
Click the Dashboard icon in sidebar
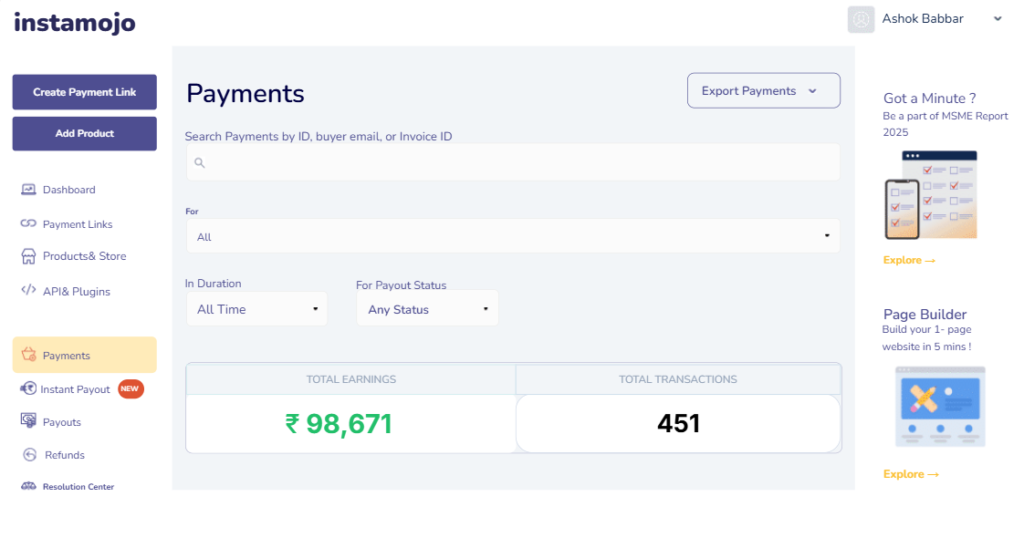[28, 189]
